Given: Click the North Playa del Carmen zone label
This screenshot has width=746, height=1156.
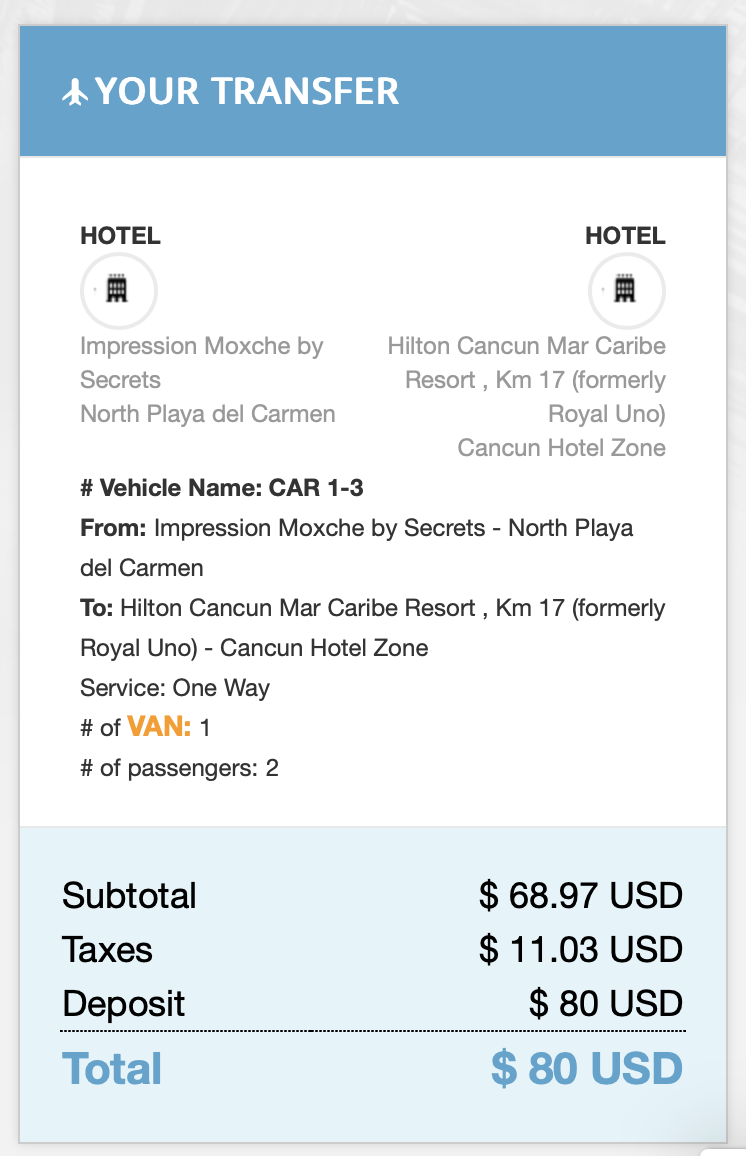Looking at the screenshot, I should (208, 414).
